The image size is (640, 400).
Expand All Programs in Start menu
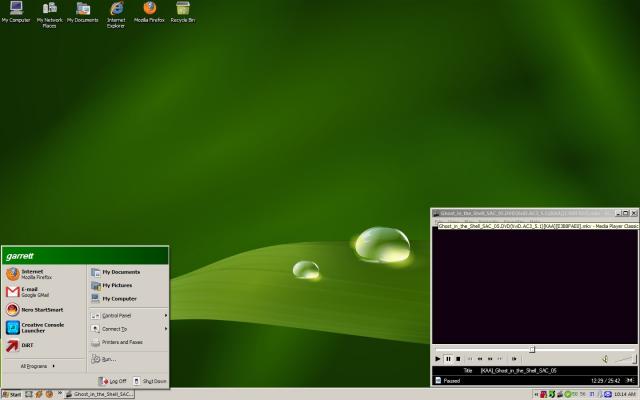38,366
